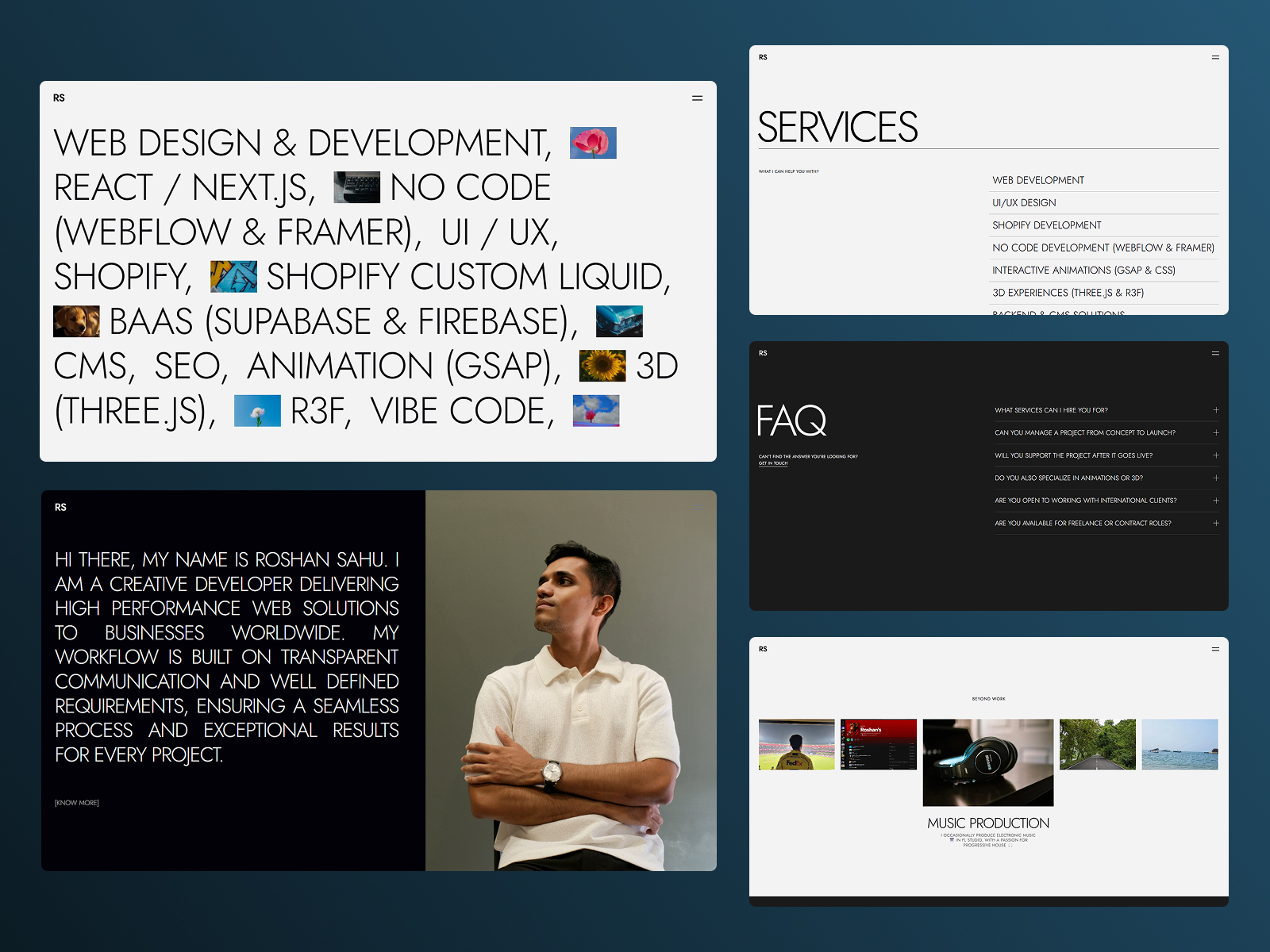Click the [Know More] link

77,803
